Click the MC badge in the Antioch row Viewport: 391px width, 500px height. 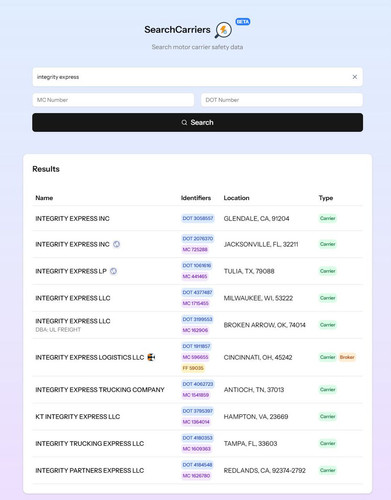pos(196,395)
